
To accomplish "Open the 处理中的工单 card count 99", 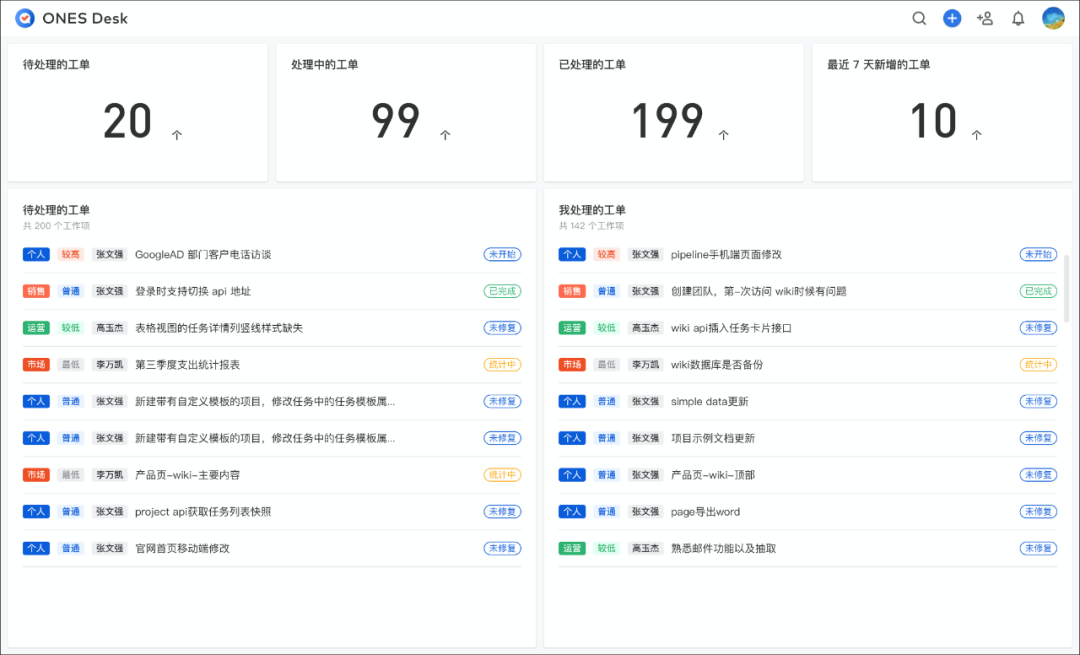I will (395, 121).
